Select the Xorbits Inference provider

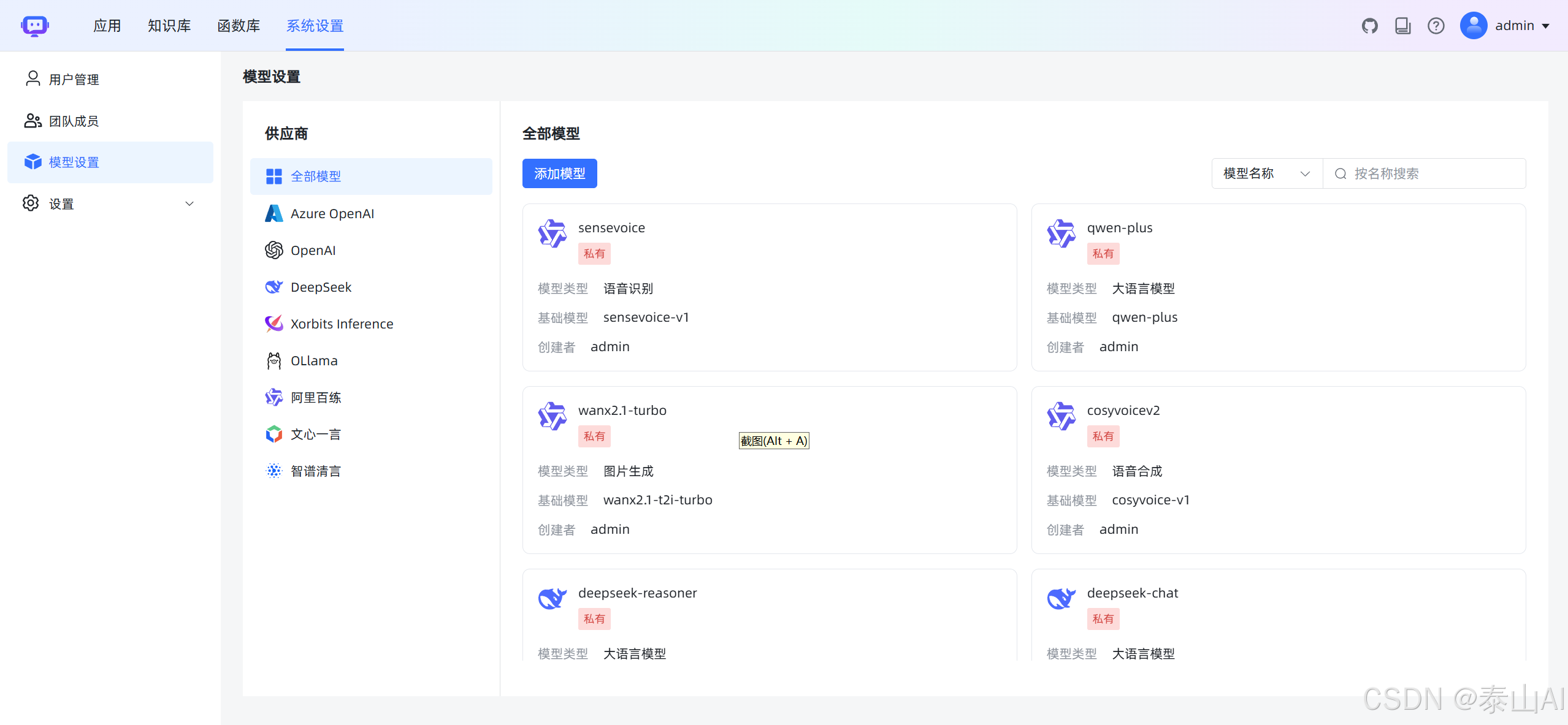coord(342,324)
